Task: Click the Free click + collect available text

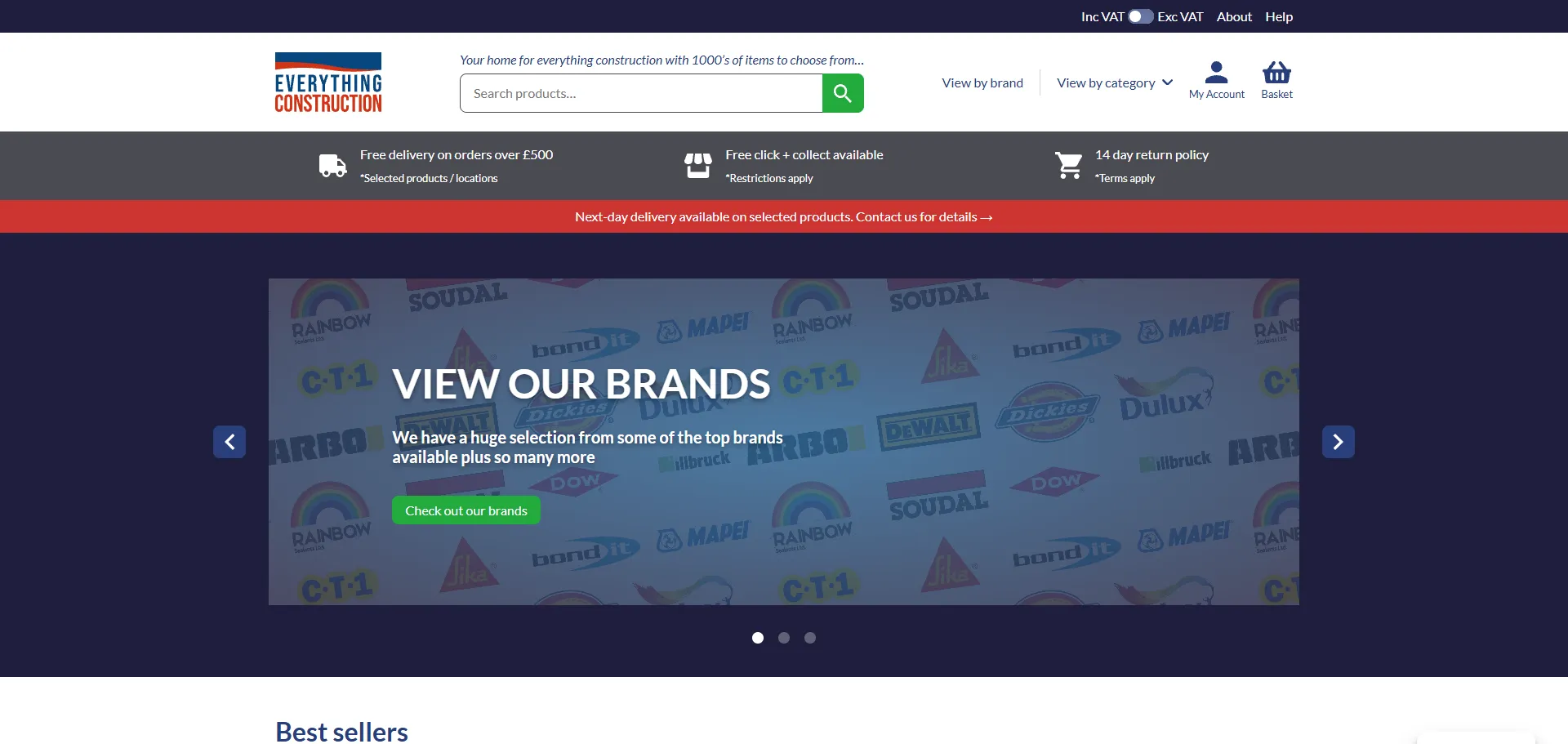Action: 804,154
